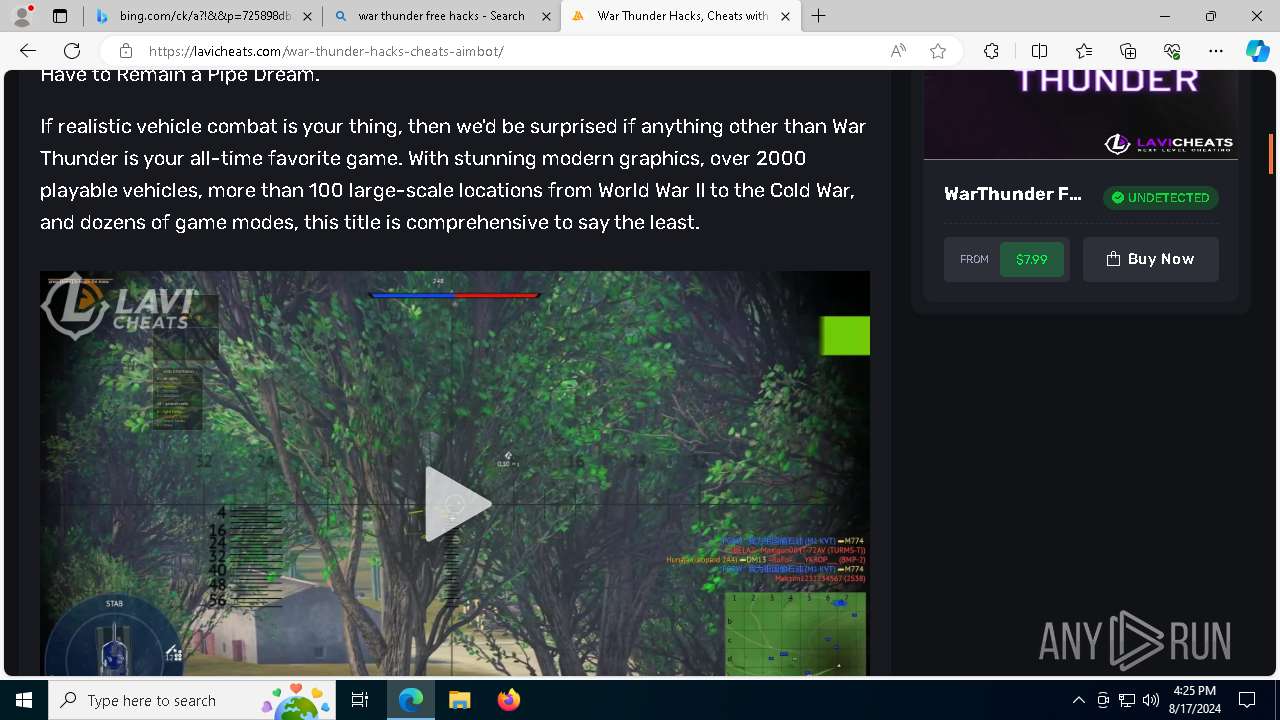Open Collections panel
The width and height of the screenshot is (1280, 720).
[x=1128, y=51]
